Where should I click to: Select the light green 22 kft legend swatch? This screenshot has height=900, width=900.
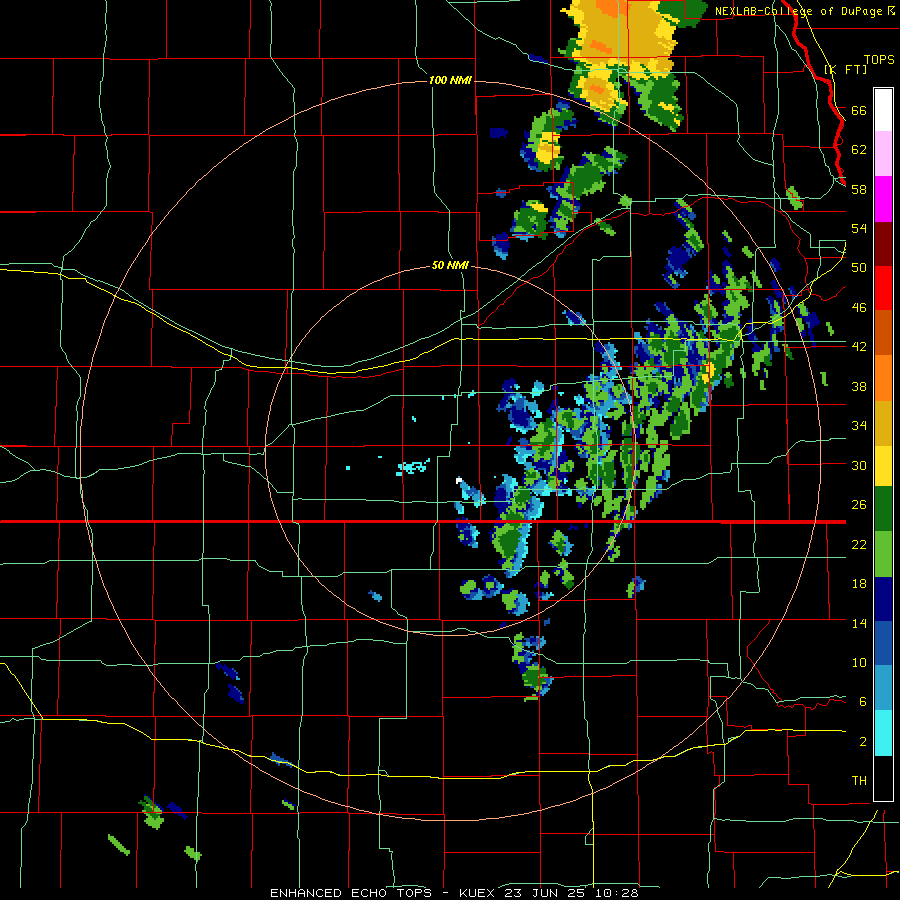(883, 554)
